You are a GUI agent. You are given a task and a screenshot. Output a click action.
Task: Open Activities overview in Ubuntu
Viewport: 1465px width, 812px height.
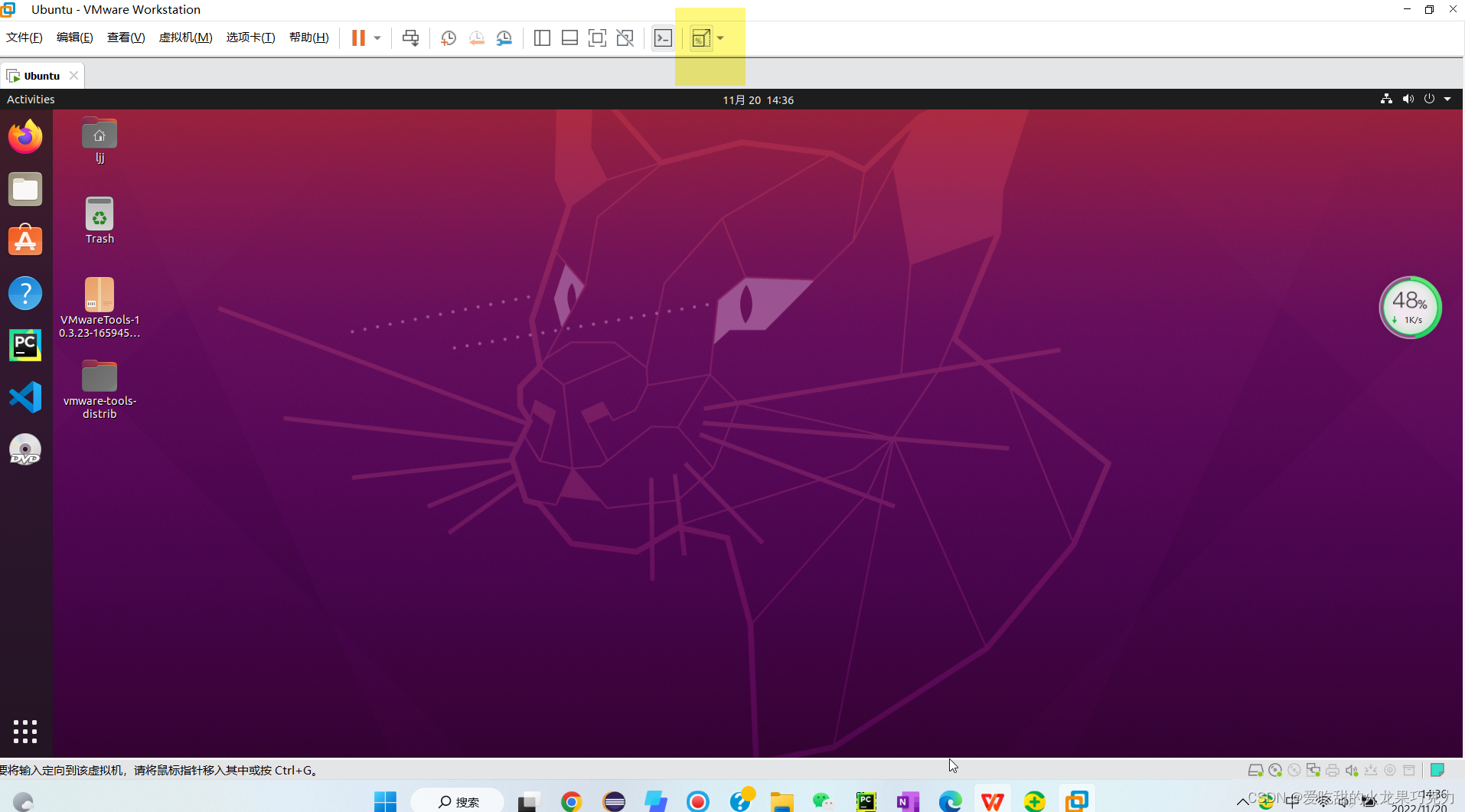(31, 99)
